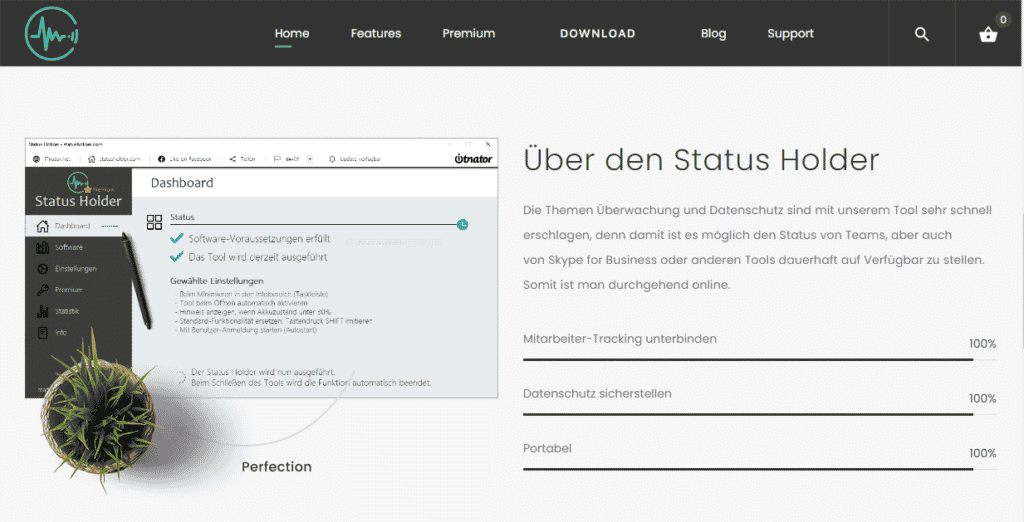The image size is (1024, 522).
Task: Open the de-DE language dropdown arrow
Action: [x=310, y=159]
